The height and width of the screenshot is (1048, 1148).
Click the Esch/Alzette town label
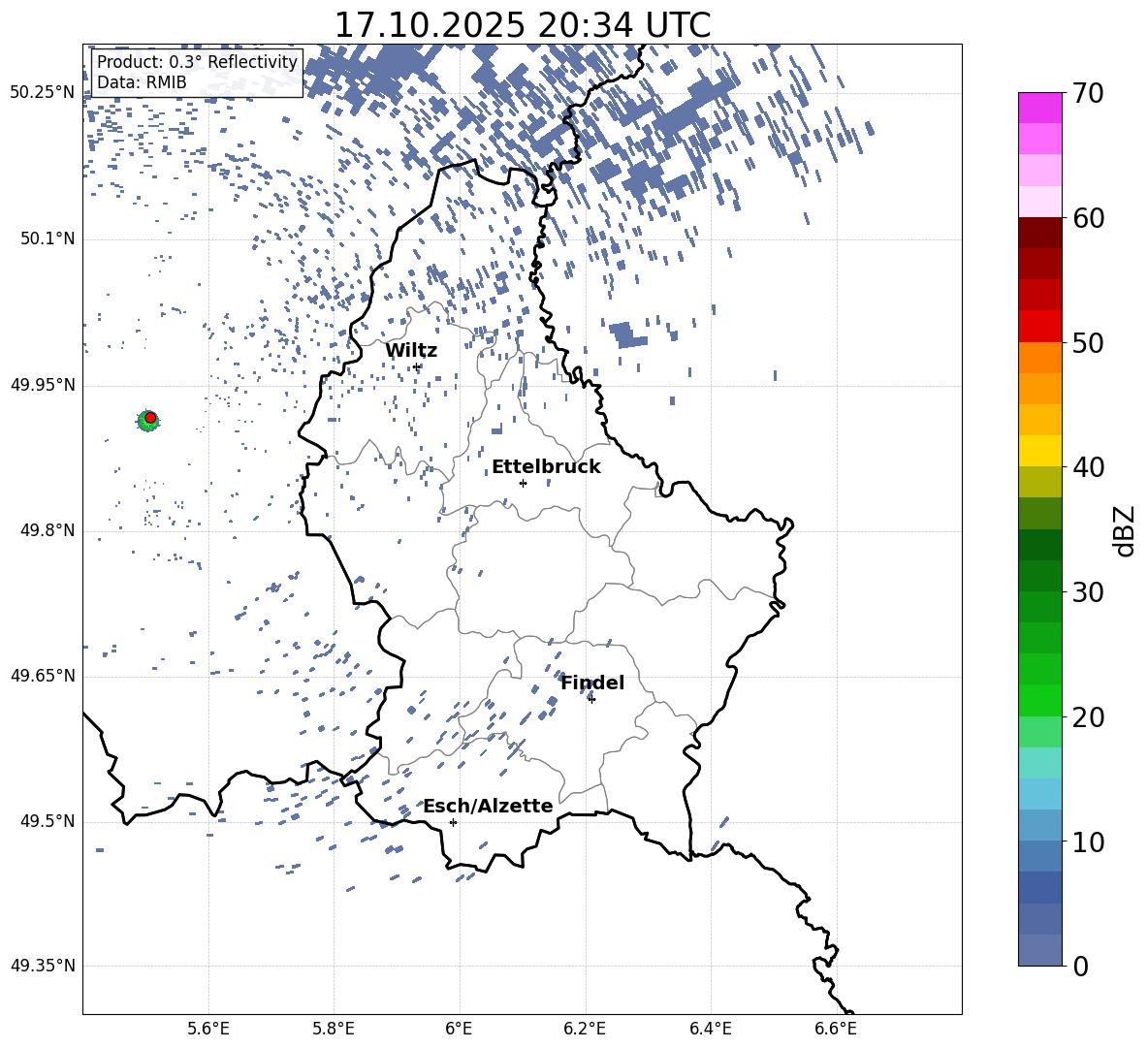[x=488, y=807]
